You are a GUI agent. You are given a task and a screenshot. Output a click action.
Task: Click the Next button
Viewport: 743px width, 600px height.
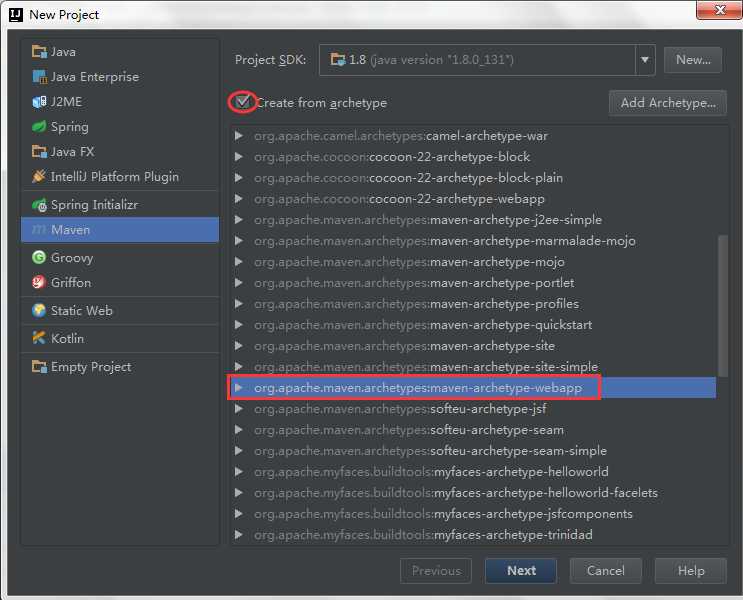click(x=521, y=571)
